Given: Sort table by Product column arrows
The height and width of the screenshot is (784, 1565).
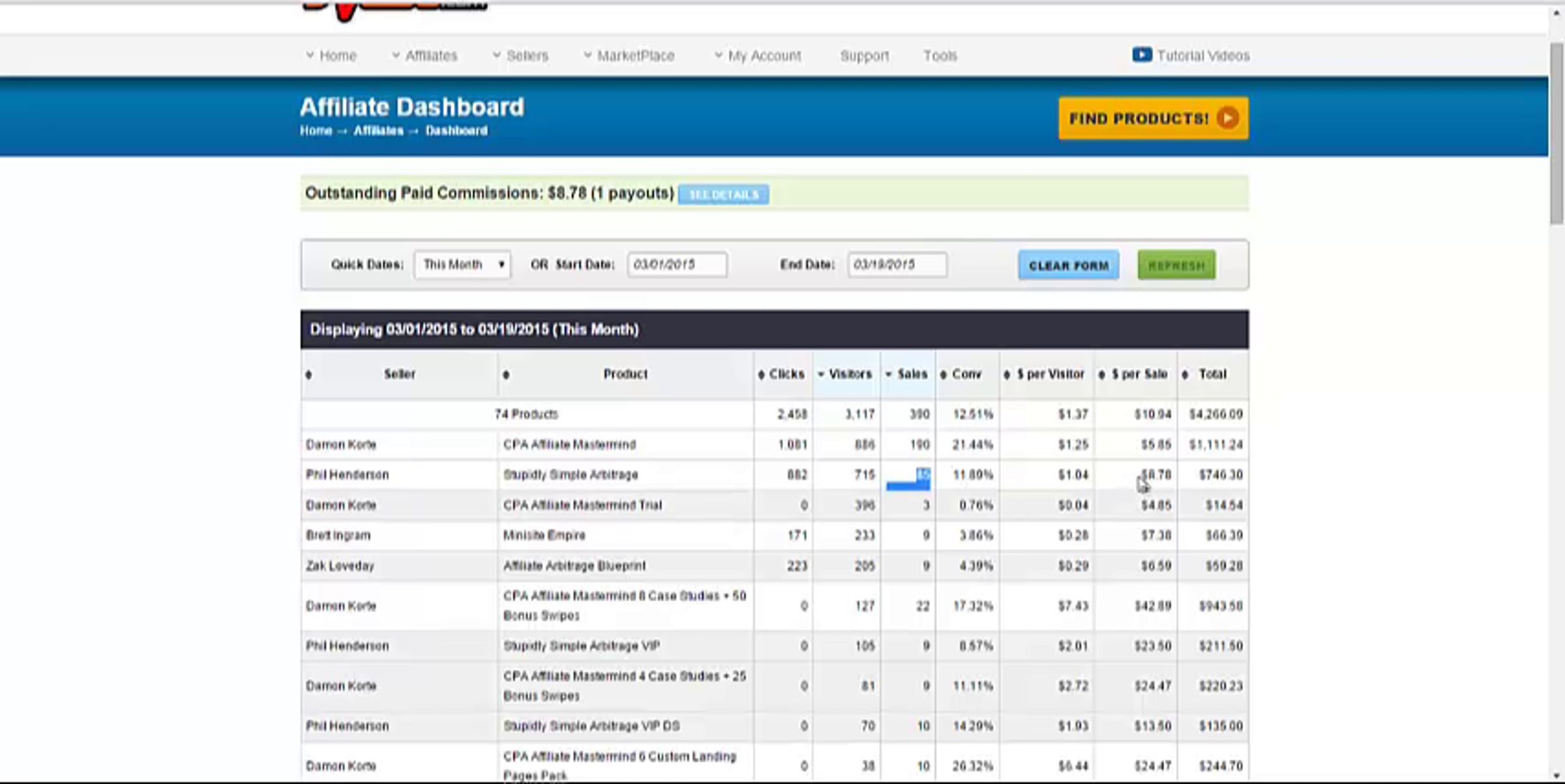Looking at the screenshot, I should 506,375.
